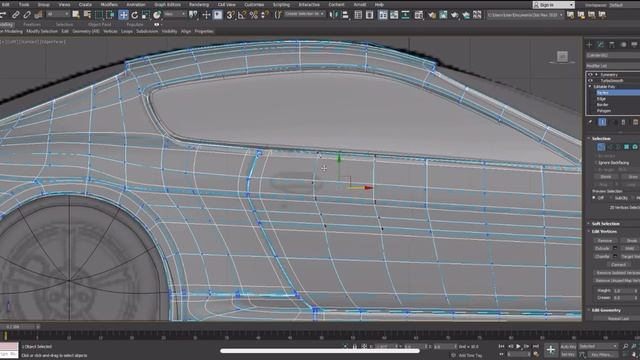Click Remove Modifier trash icon under stack
Image resolution: width=640 pixels, height=360 pixels.
click(623, 122)
